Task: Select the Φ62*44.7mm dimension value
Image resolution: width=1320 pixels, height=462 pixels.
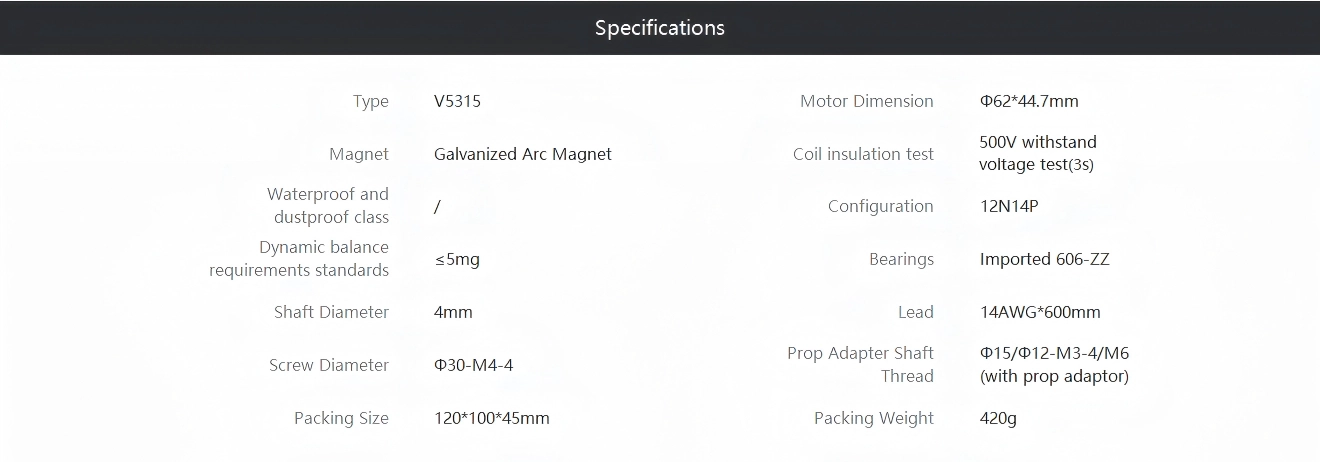Action: pos(1029,101)
